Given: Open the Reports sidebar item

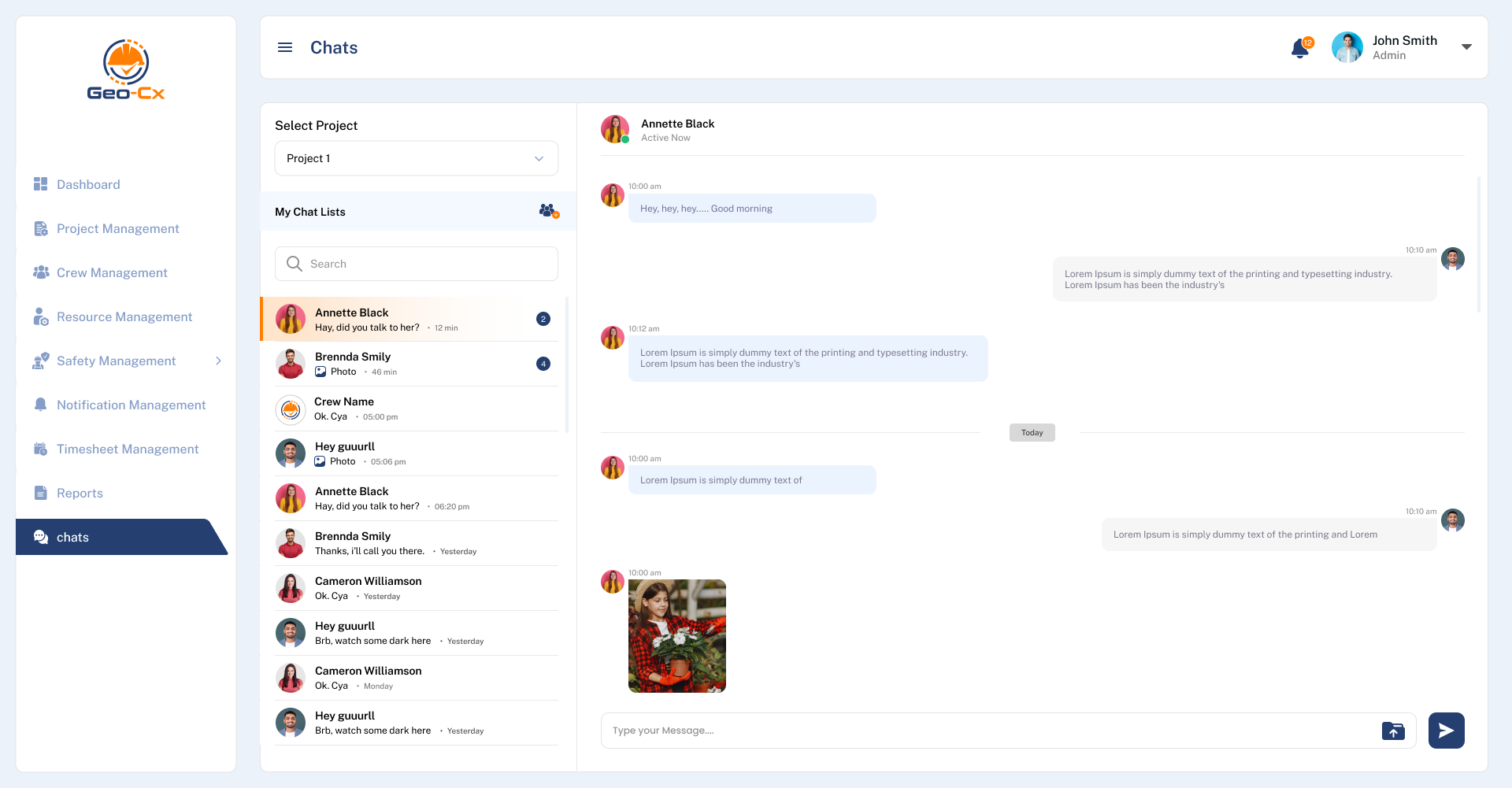Looking at the screenshot, I should tap(80, 493).
